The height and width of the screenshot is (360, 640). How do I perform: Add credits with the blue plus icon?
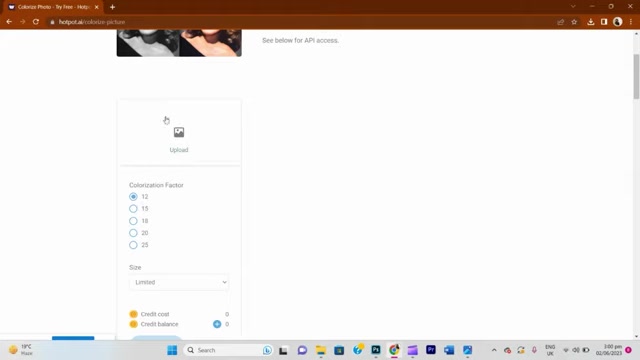click(x=217, y=324)
